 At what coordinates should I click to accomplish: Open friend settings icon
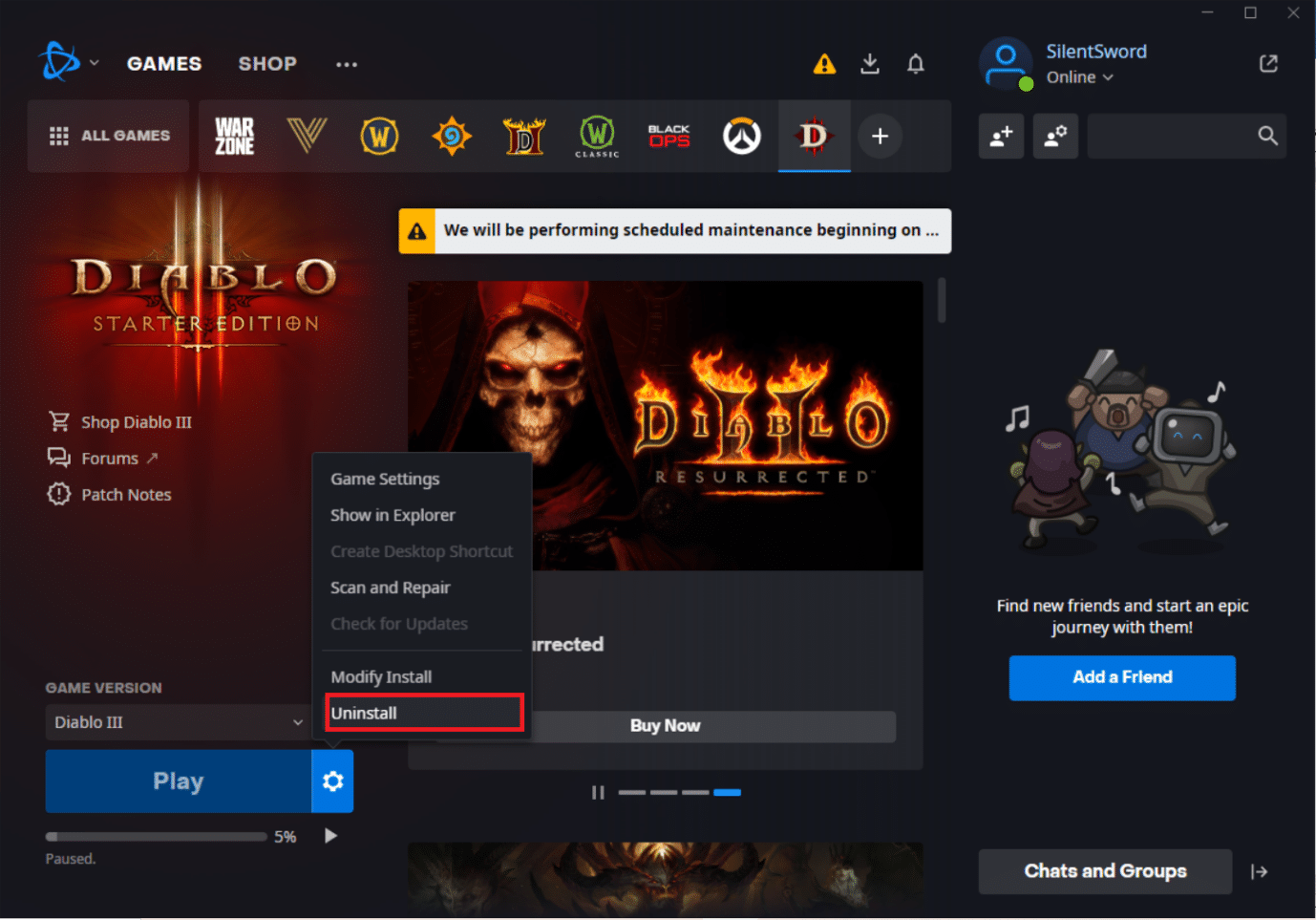[x=1055, y=136]
